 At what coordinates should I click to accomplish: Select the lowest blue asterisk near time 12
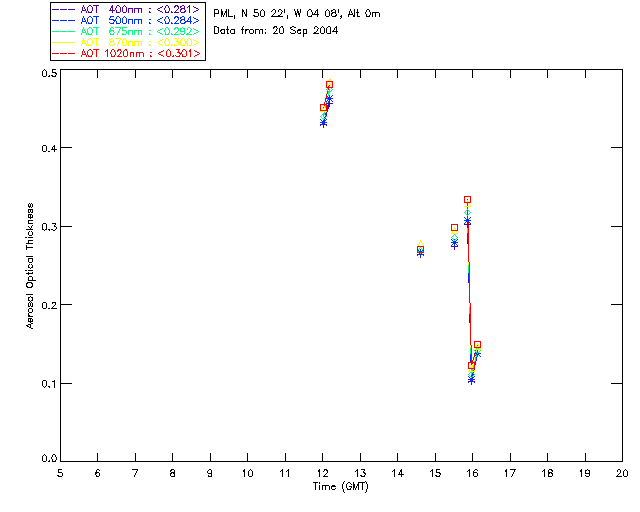coord(323,122)
